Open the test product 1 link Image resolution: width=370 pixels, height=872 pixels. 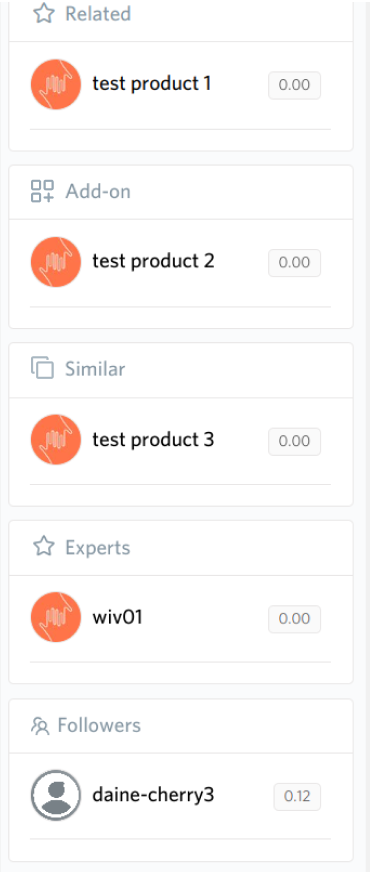point(152,84)
